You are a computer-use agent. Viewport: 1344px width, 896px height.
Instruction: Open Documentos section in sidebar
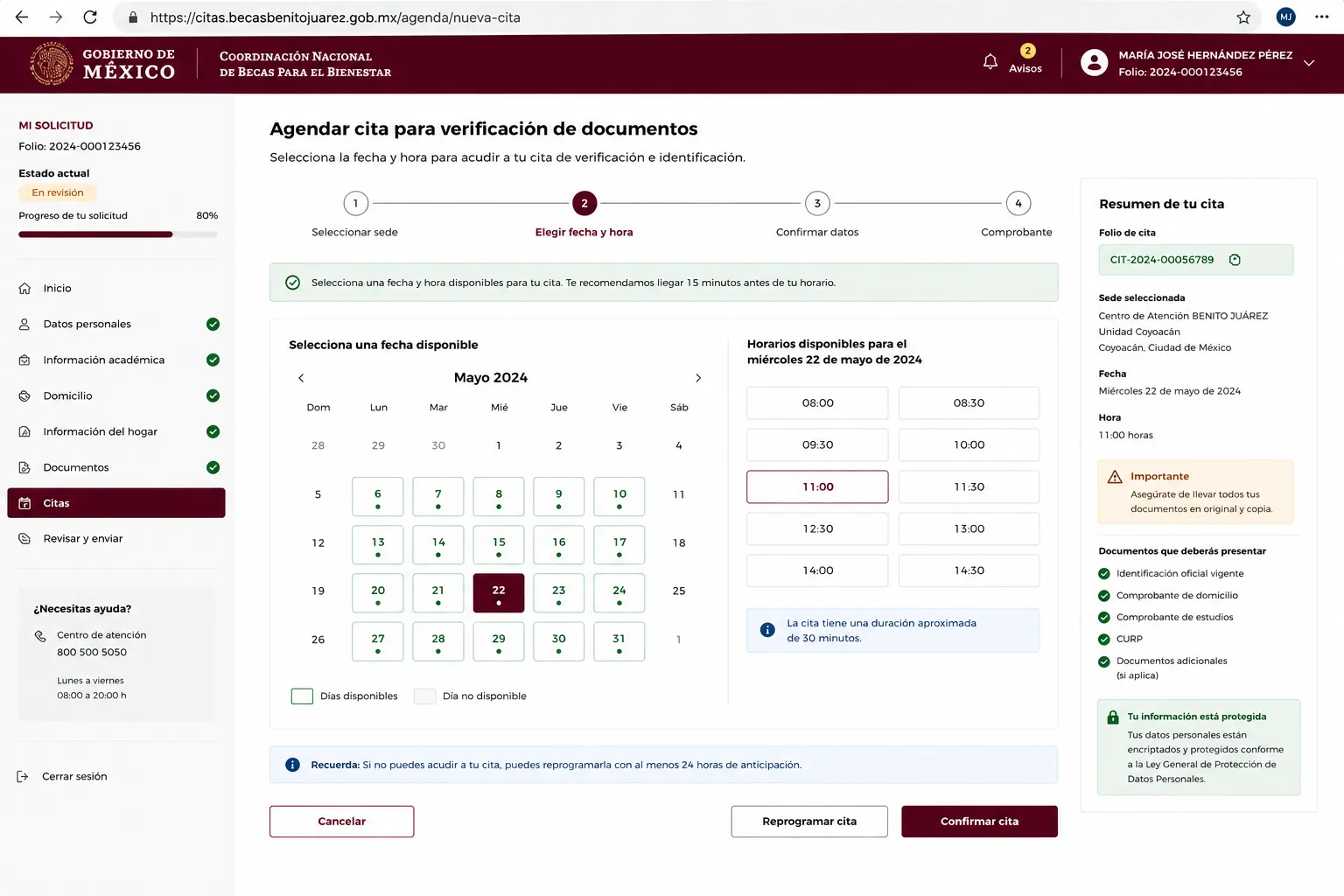pyautogui.click(x=116, y=467)
